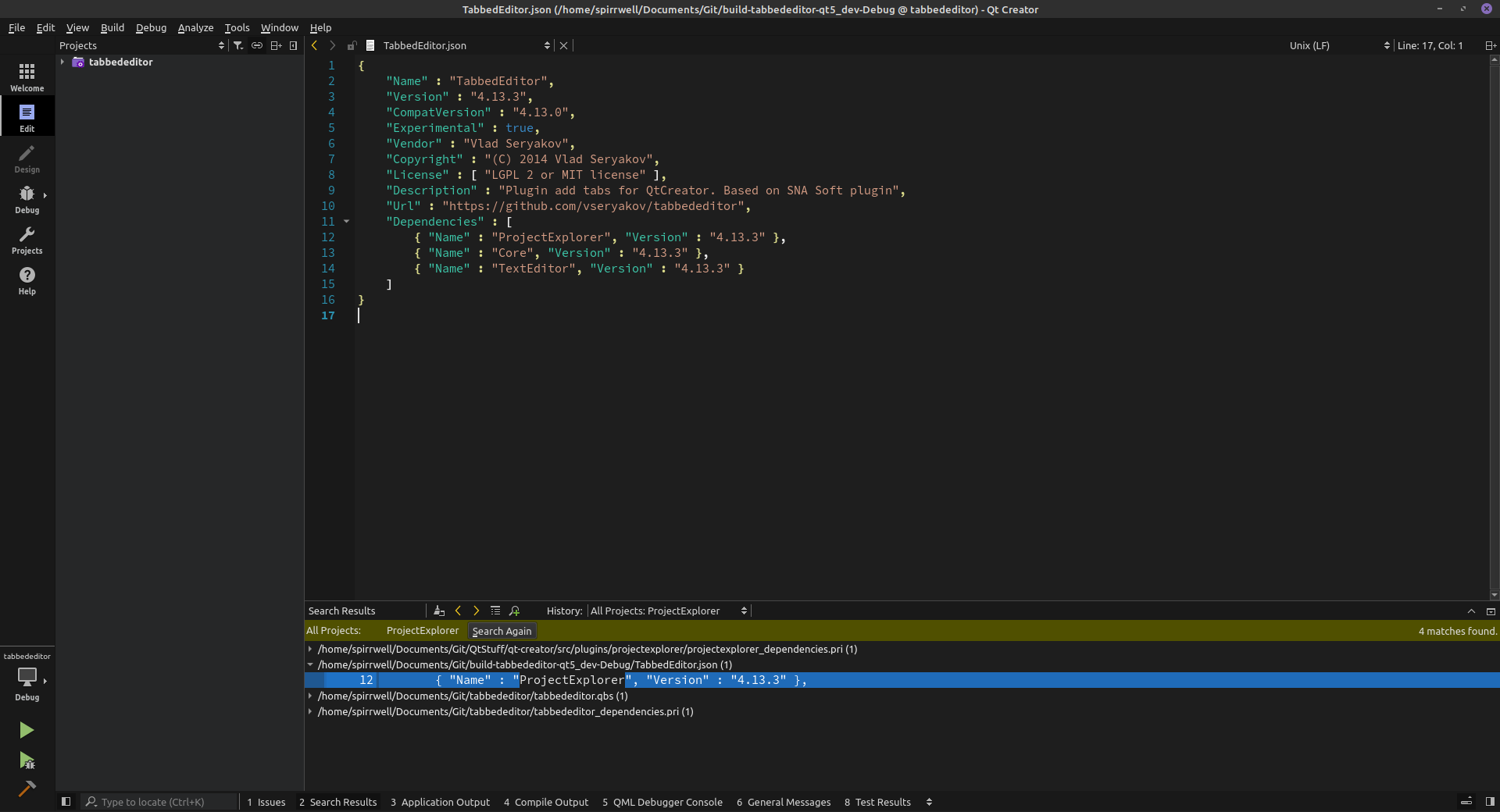Toggle link with editor in Projects panel

pos(257,45)
